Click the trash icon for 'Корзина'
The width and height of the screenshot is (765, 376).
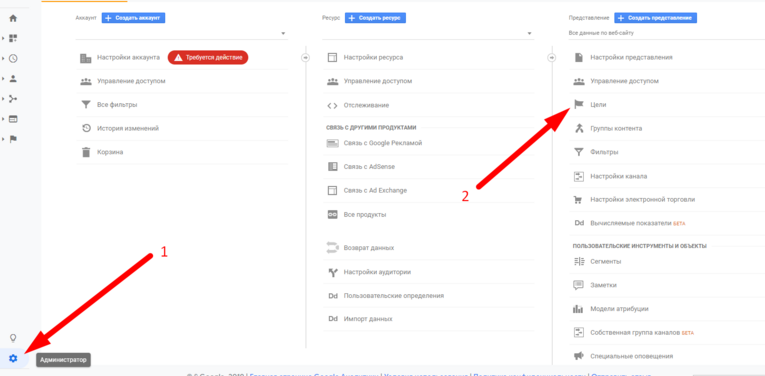[x=86, y=152]
